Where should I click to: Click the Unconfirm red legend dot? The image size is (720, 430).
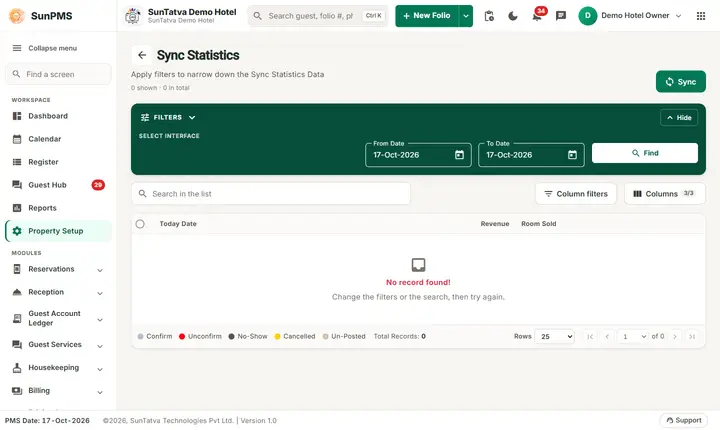coord(182,336)
